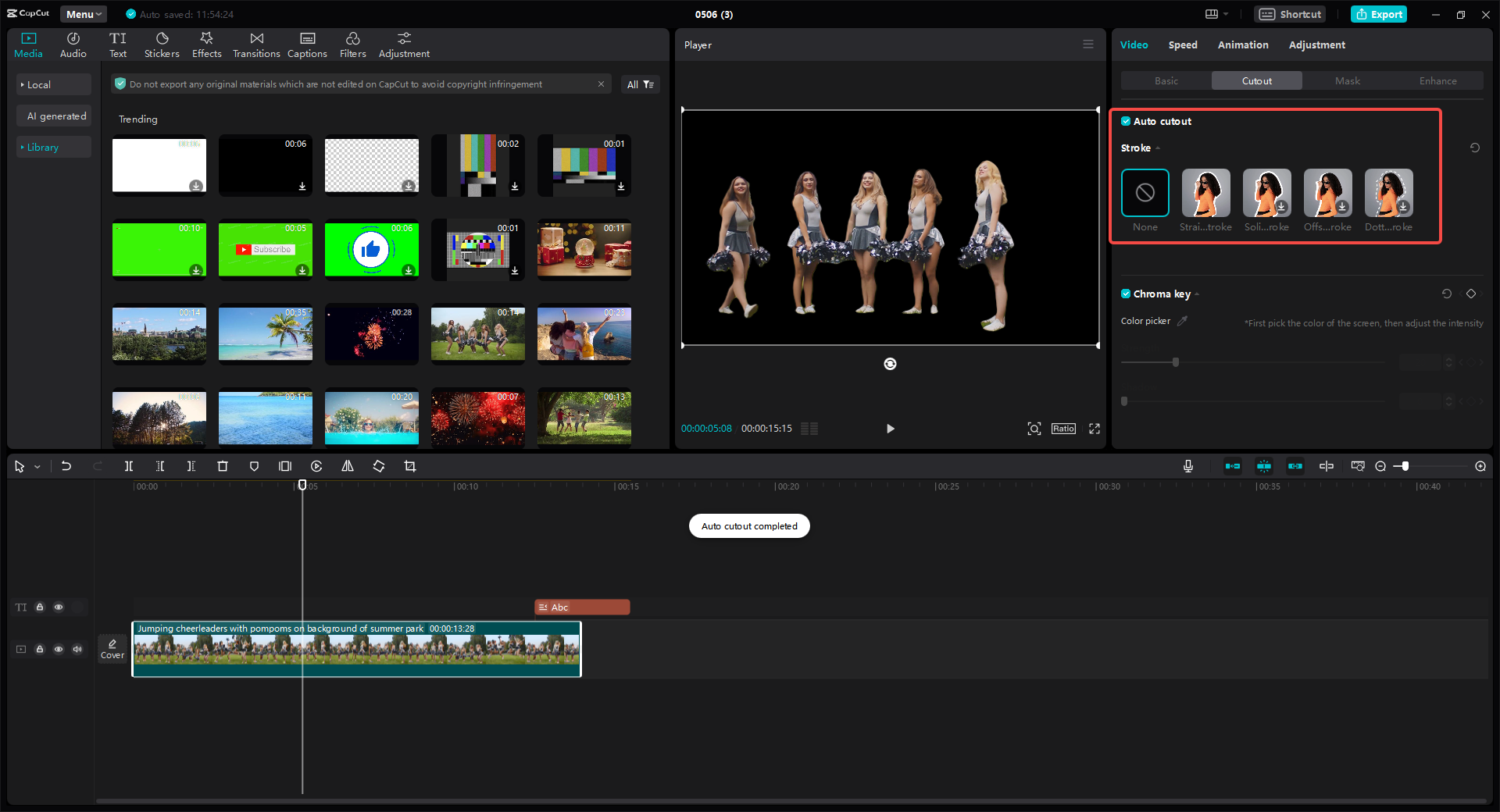Viewport: 1500px width, 812px height.
Task: Click the delete icon in timeline toolbar
Action: [223, 466]
